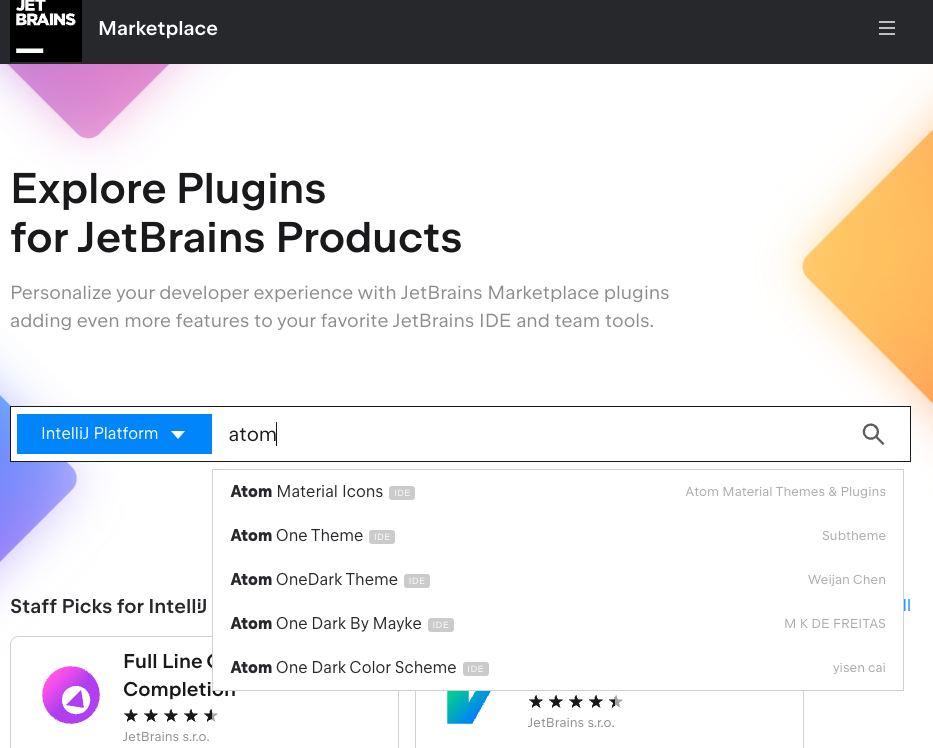Click the IDE badge beside Atom One Dark Color Scheme

coord(475,669)
